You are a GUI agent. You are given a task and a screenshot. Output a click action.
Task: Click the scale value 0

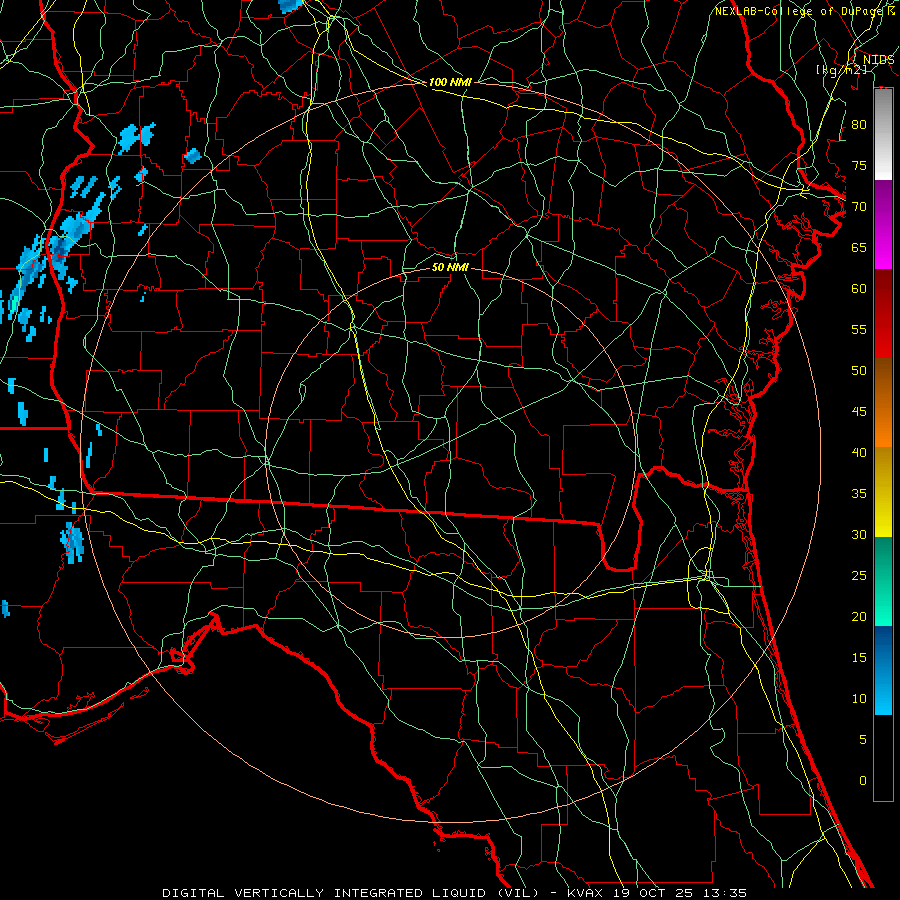coord(863,781)
